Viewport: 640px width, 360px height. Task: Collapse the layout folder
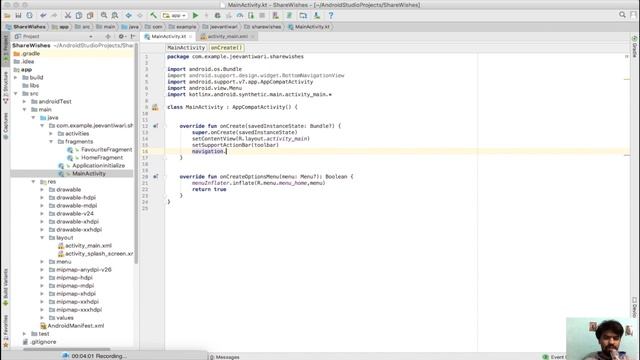coord(42,238)
